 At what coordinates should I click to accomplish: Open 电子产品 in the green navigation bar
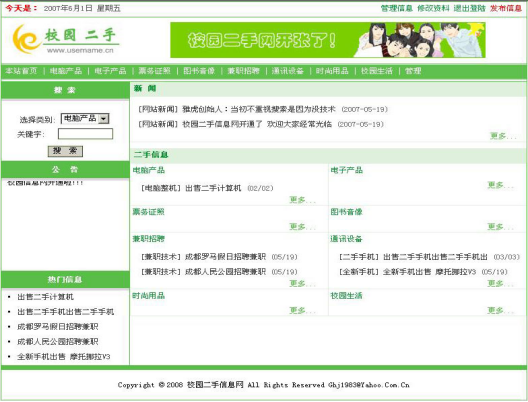click(x=110, y=71)
